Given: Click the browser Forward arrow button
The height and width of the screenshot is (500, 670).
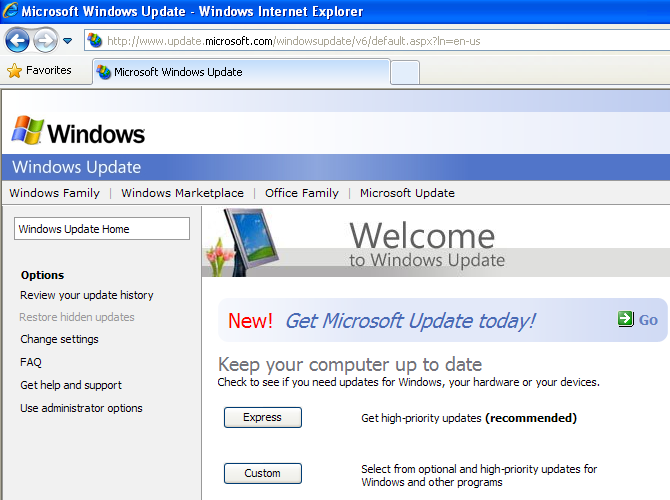Looking at the screenshot, I should point(45,41).
